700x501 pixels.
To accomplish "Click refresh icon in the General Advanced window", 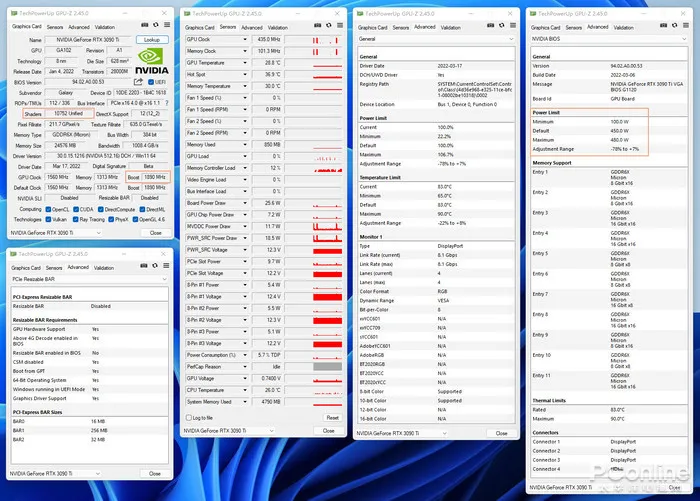I will 502,25.
